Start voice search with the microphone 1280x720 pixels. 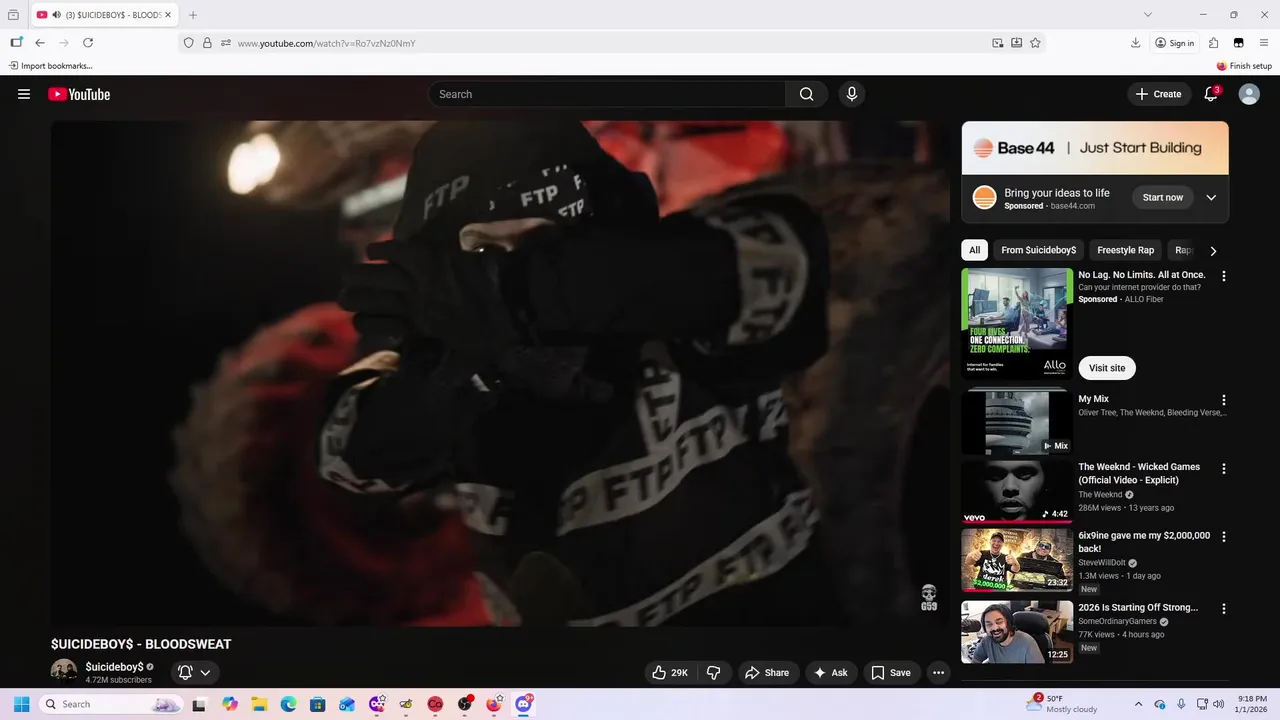[x=851, y=94]
